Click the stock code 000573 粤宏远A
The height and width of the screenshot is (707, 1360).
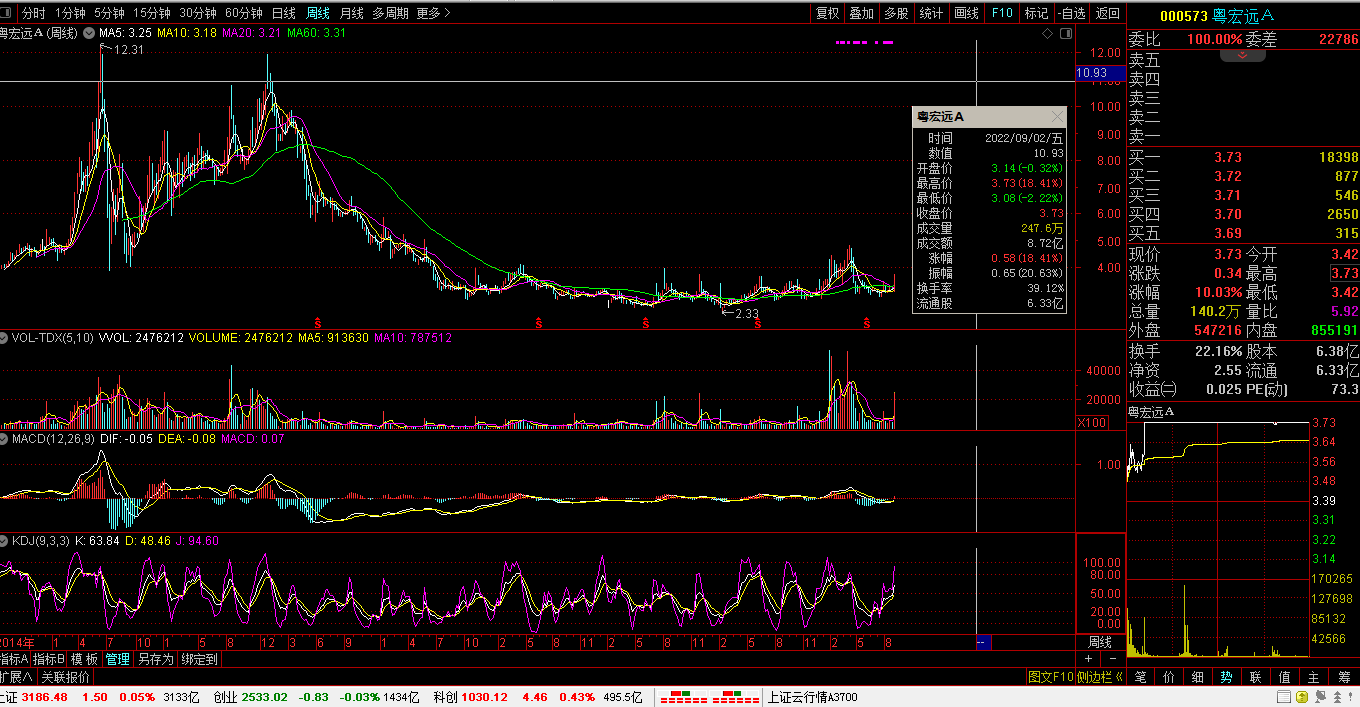(x=1216, y=15)
